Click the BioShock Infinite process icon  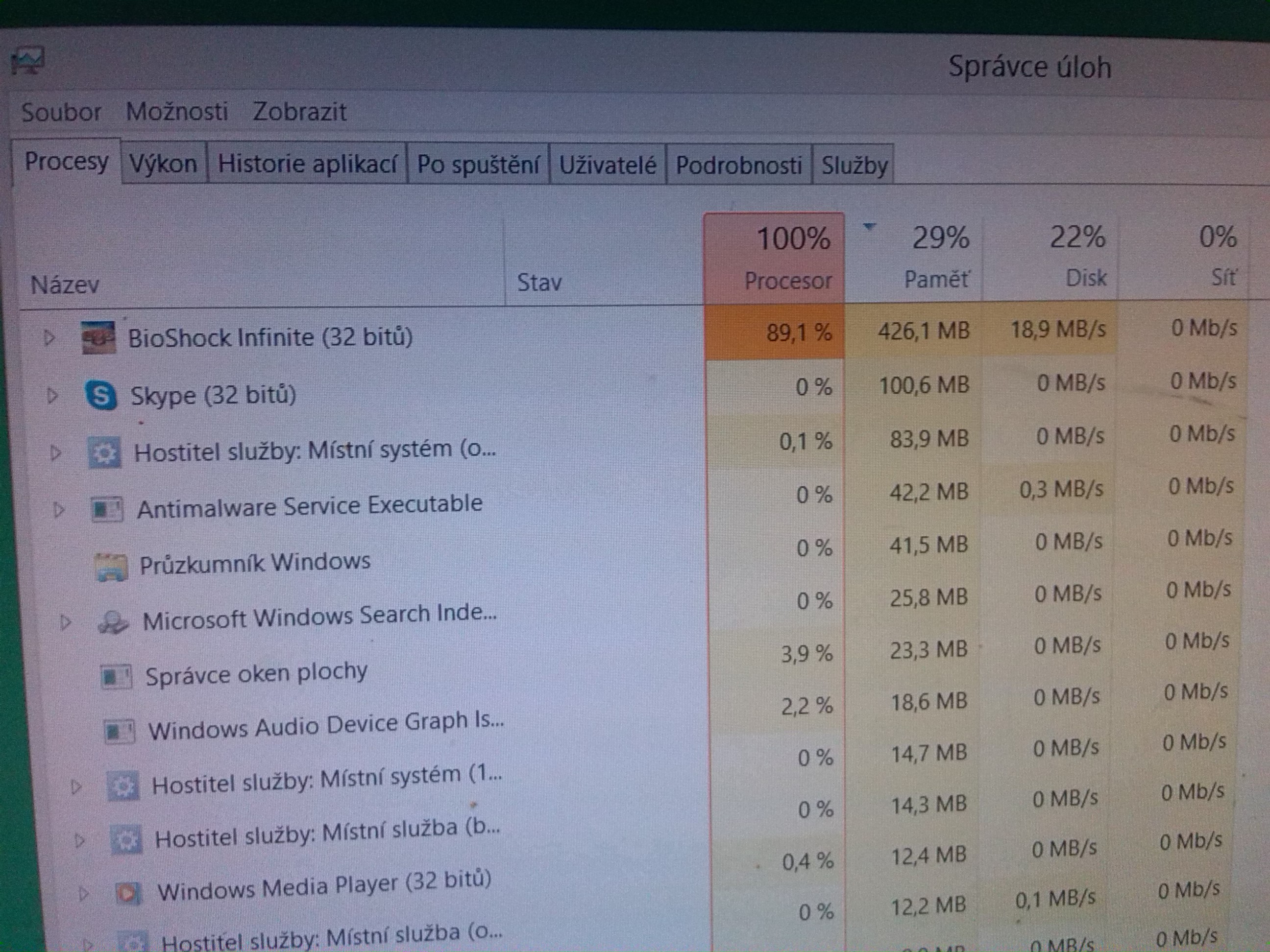pyautogui.click(x=98, y=338)
